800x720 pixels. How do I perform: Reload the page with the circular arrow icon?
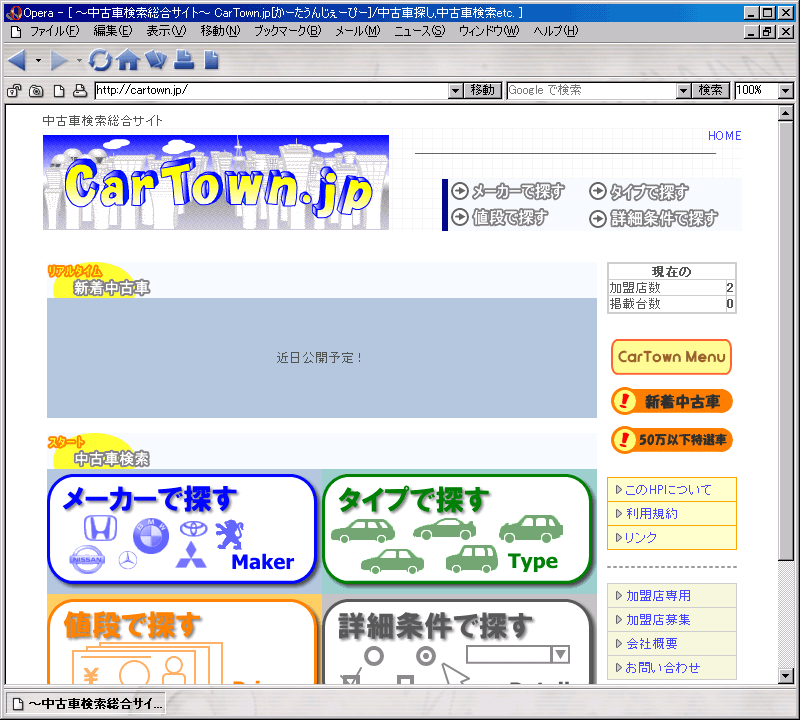click(100, 60)
